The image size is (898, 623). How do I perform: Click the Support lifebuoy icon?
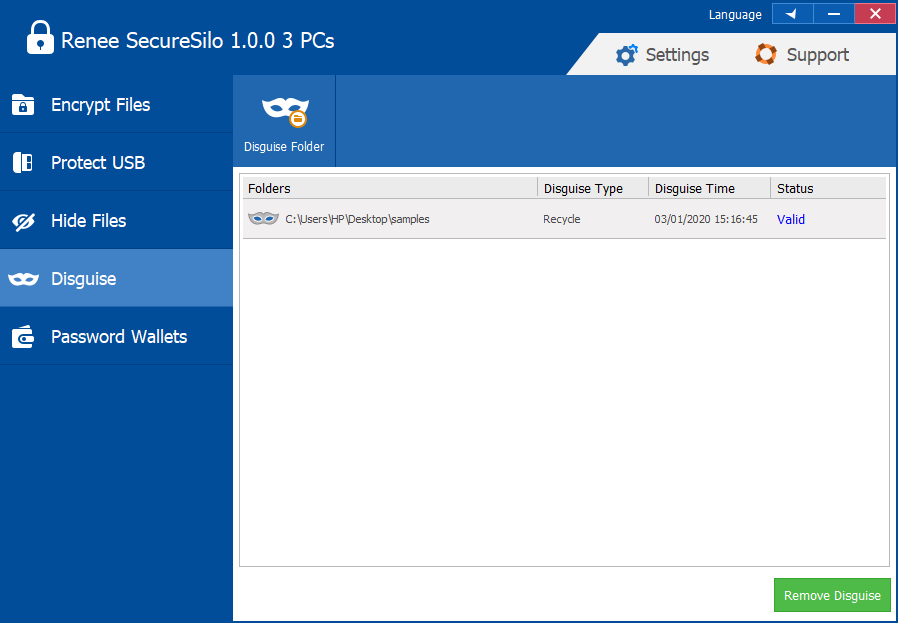coord(766,54)
